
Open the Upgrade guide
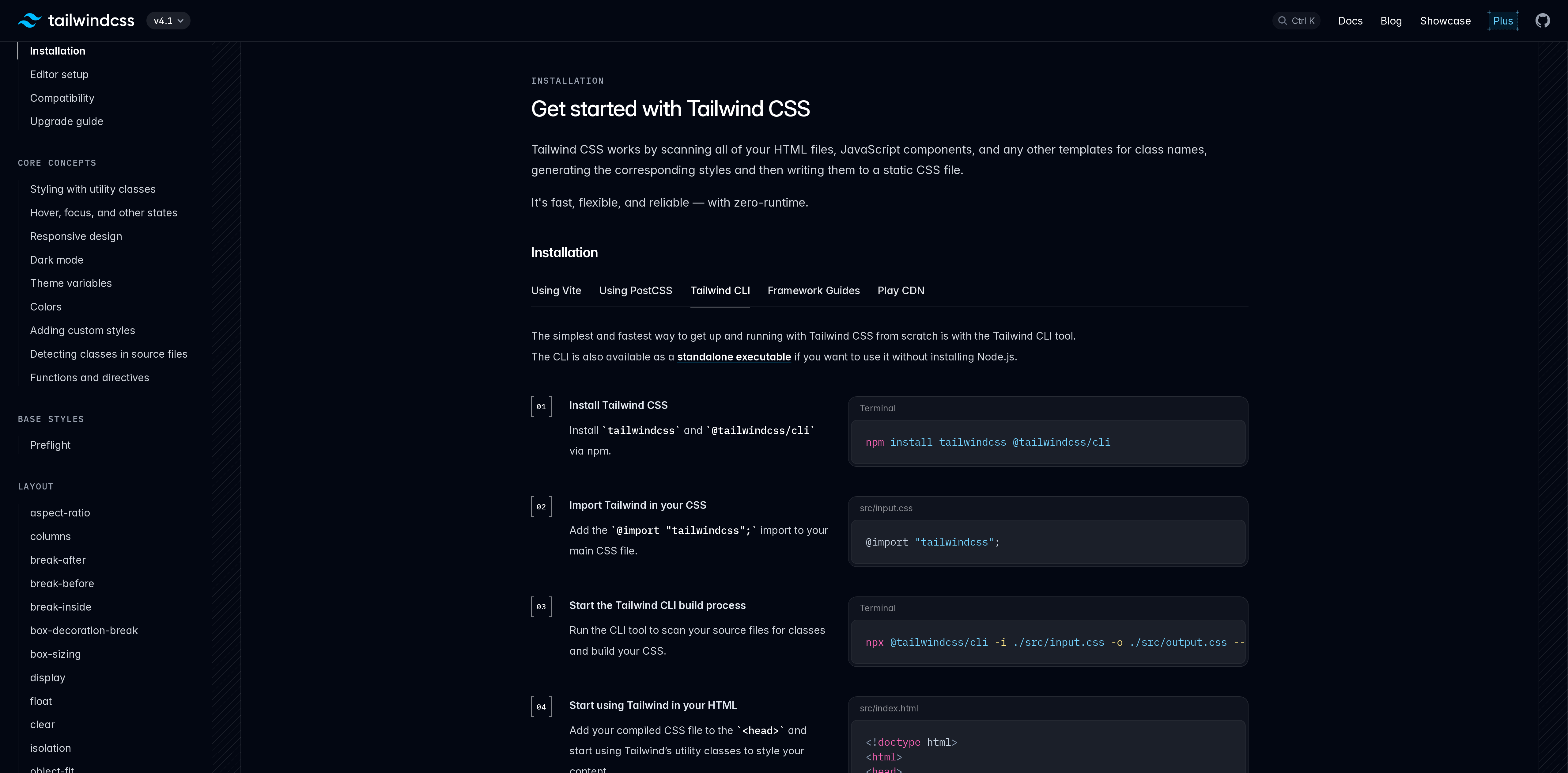pos(66,121)
